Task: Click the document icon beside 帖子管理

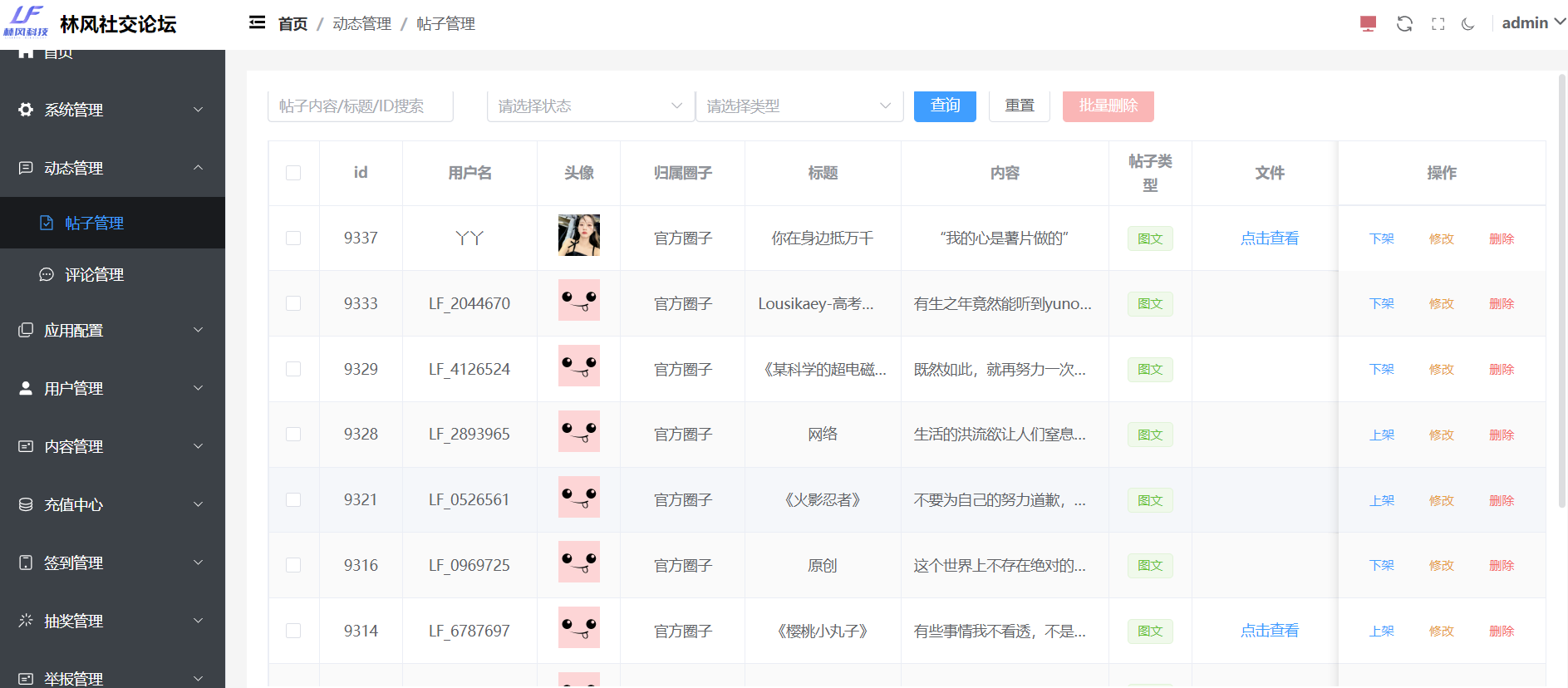Action: 47,223
